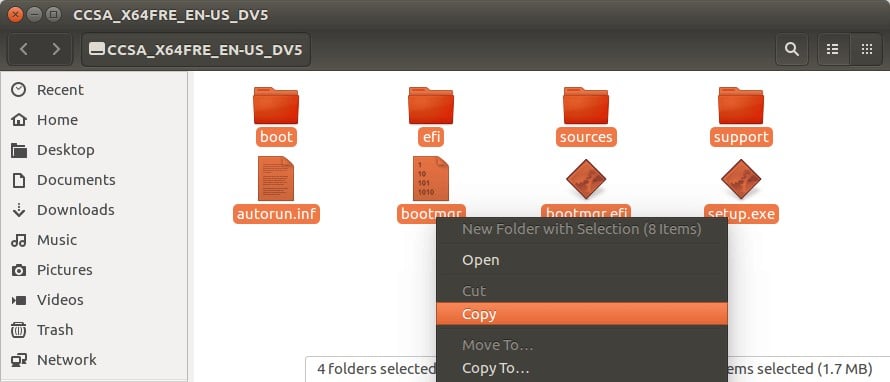Click the support folder name label
Screen dimensions: 890x382
pos(741,137)
